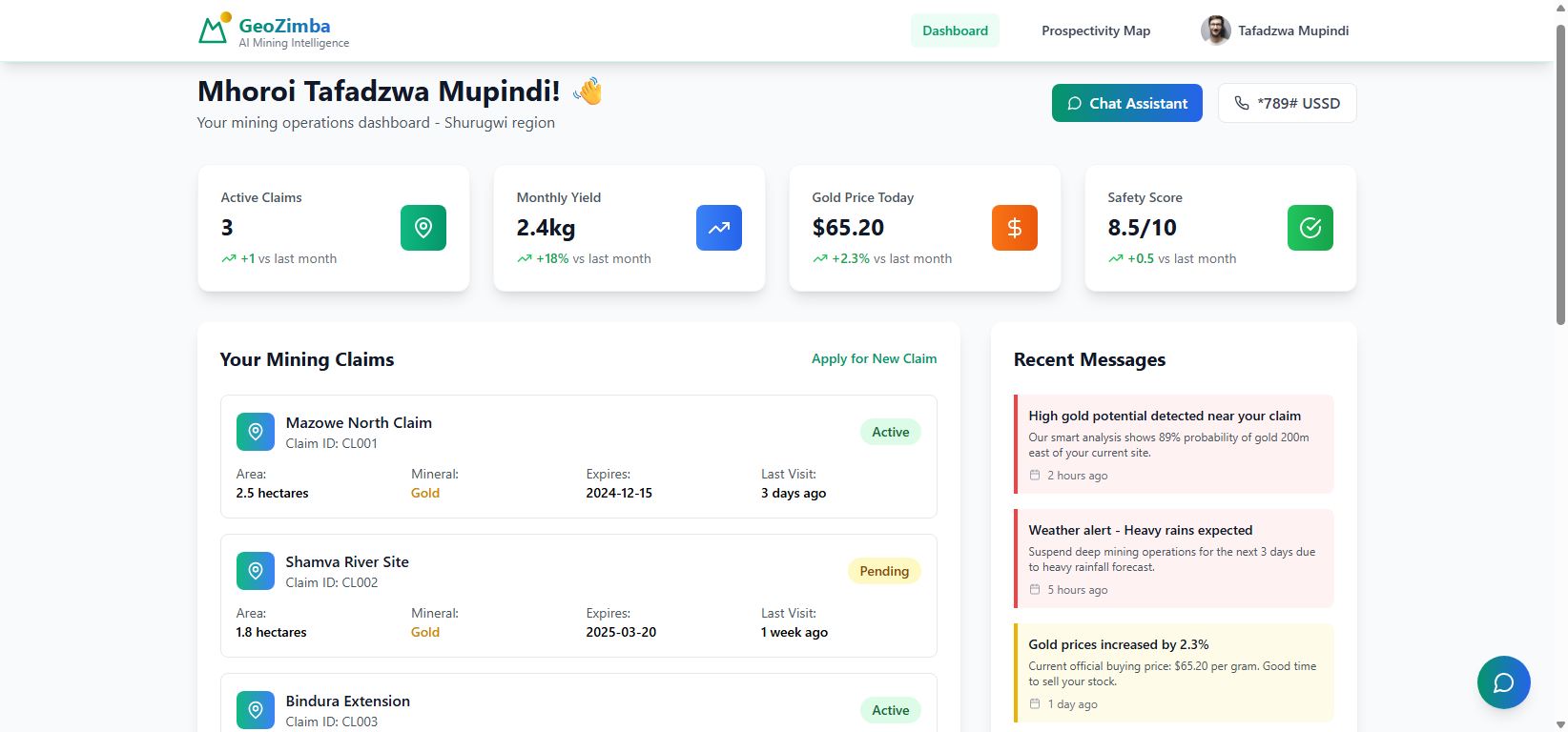Click the waving hand emoji in the greeting
The height and width of the screenshot is (732, 1568).
pos(588,91)
